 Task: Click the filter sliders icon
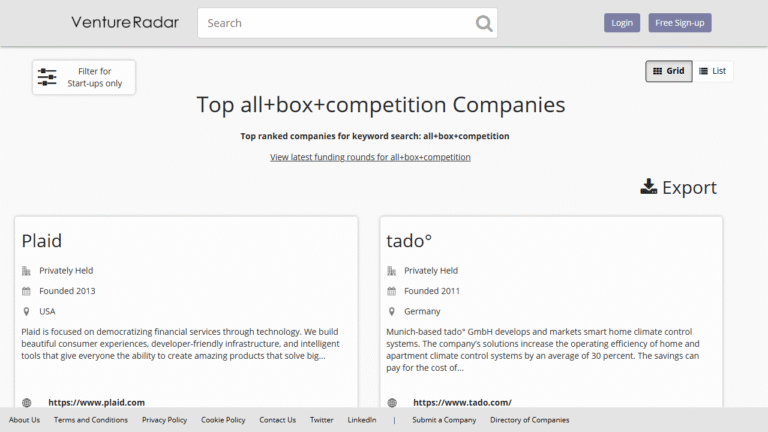pos(47,77)
